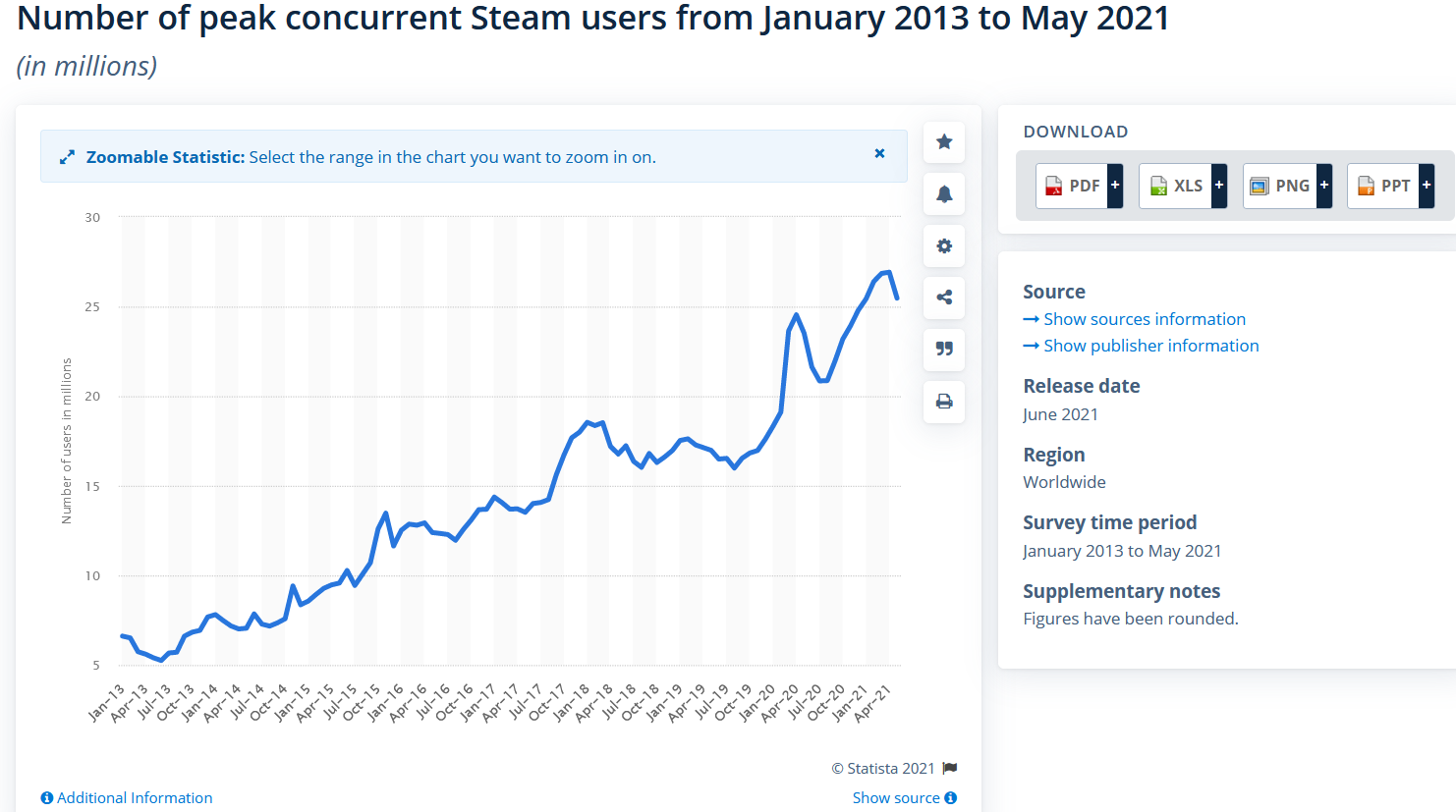The image size is (1456, 812).
Task: Download the chart as PNG
Action: point(1280,186)
